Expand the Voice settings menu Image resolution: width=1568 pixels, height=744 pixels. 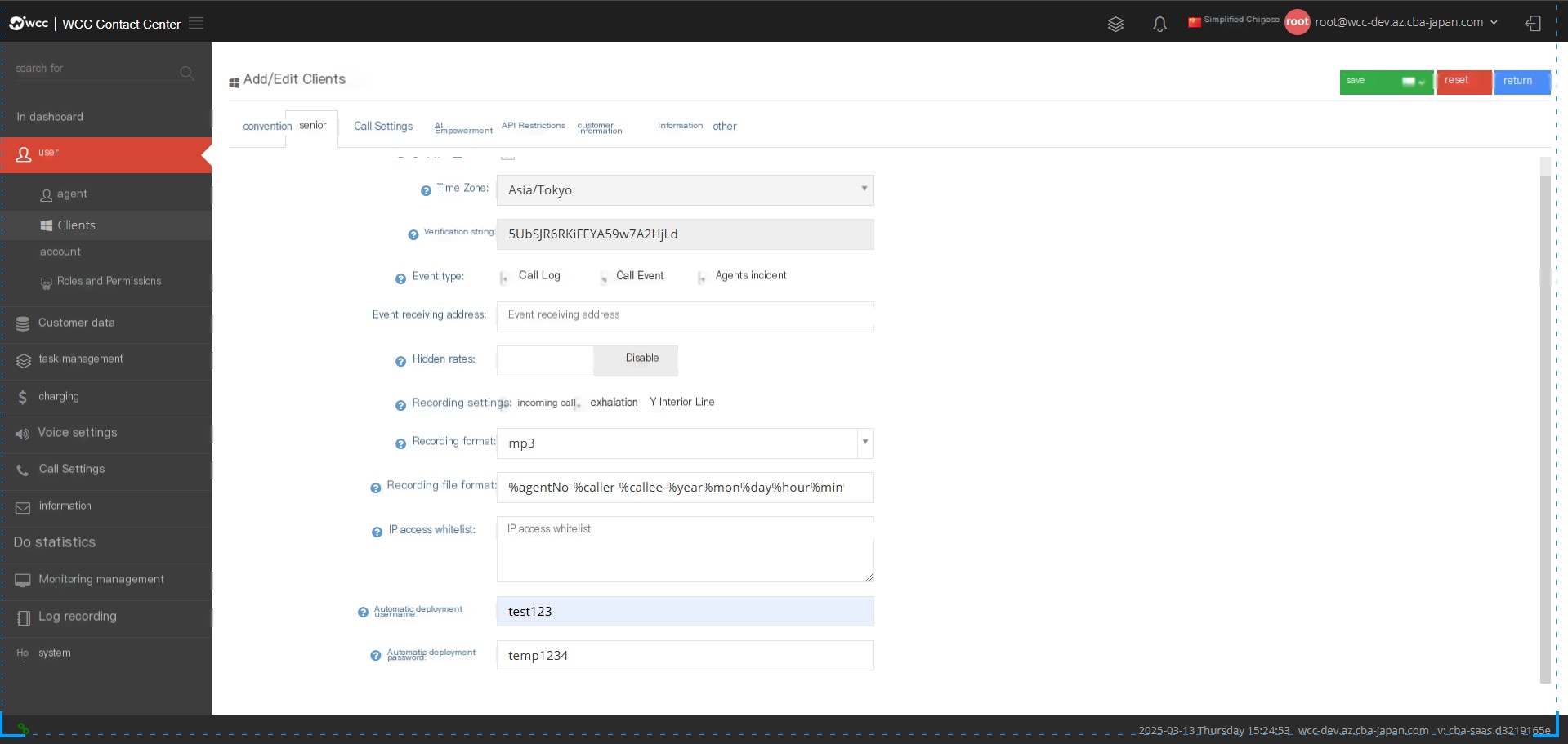coord(106,434)
